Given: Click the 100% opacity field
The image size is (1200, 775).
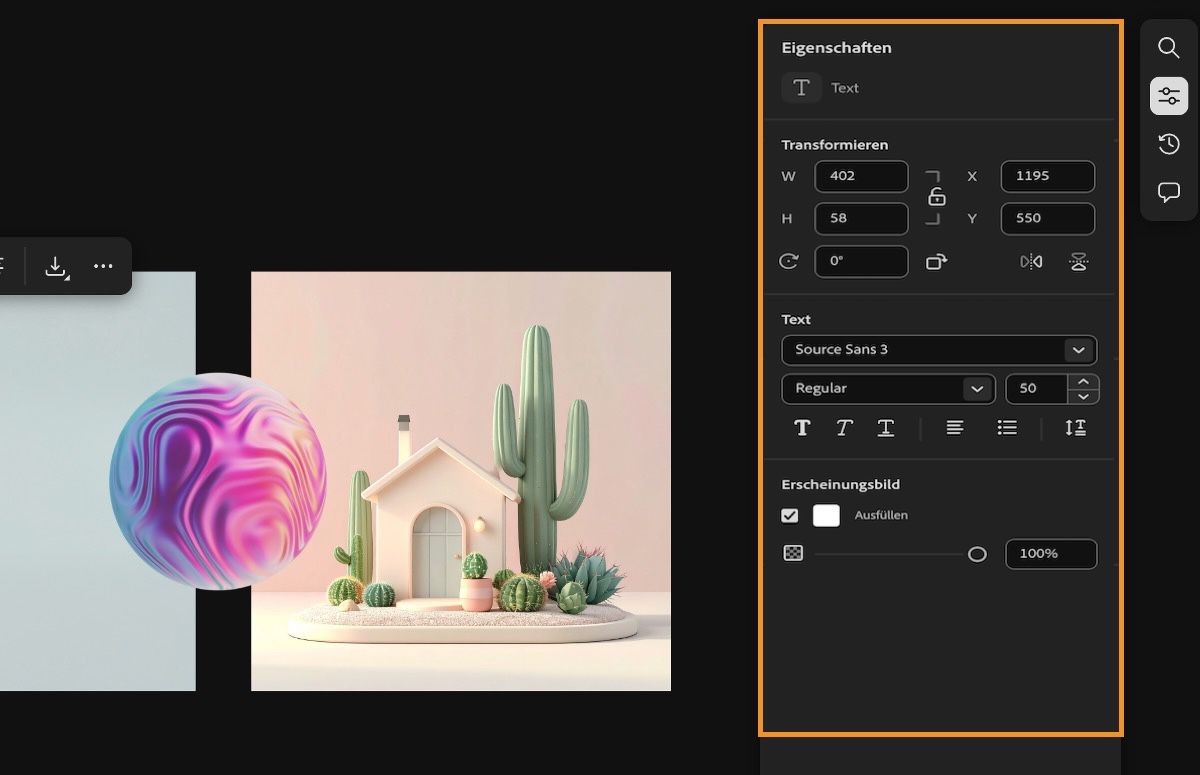Looking at the screenshot, I should pyautogui.click(x=1051, y=554).
